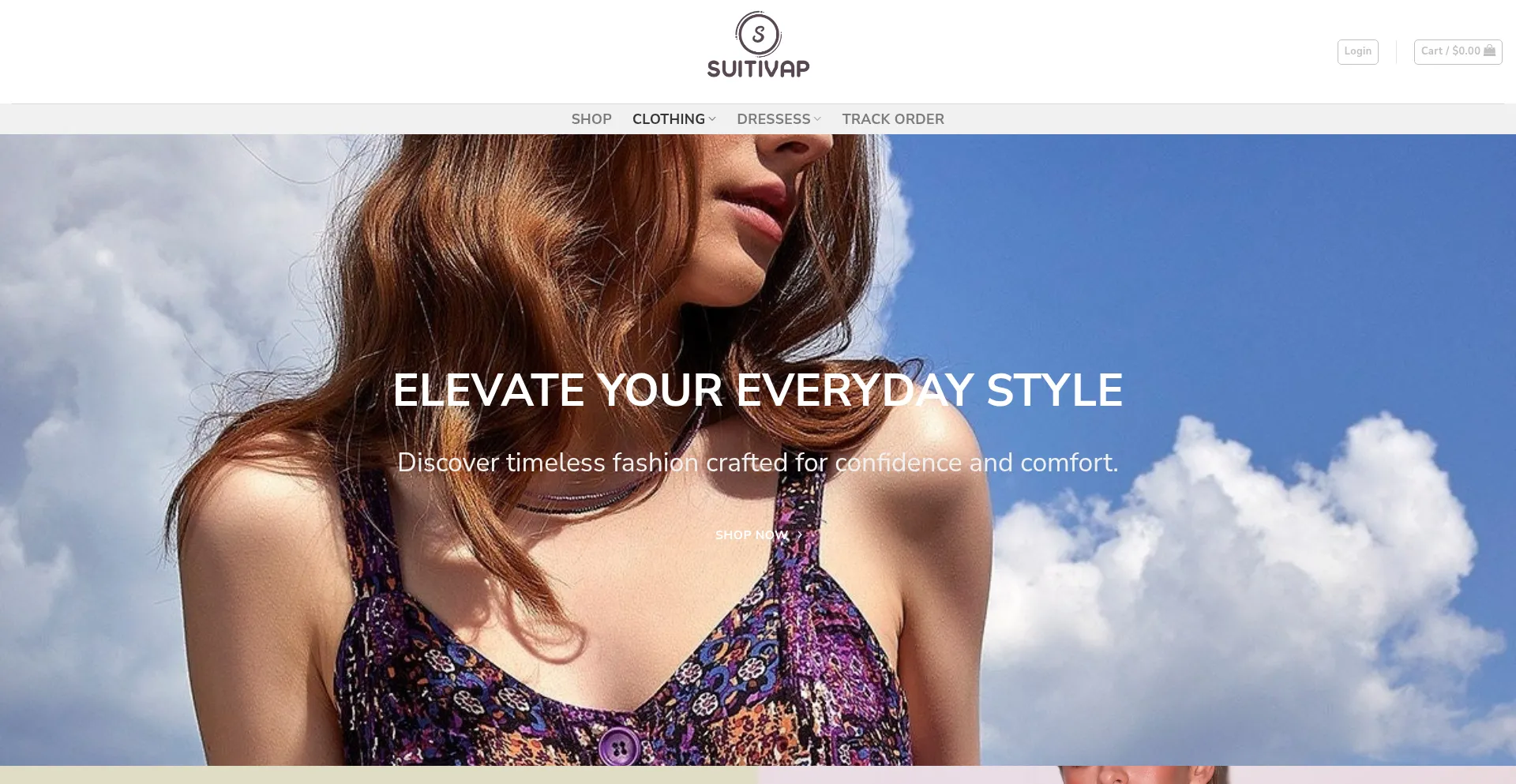Viewport: 1516px width, 784px height.
Task: Open the beige banner at page bottom
Action: (379, 775)
